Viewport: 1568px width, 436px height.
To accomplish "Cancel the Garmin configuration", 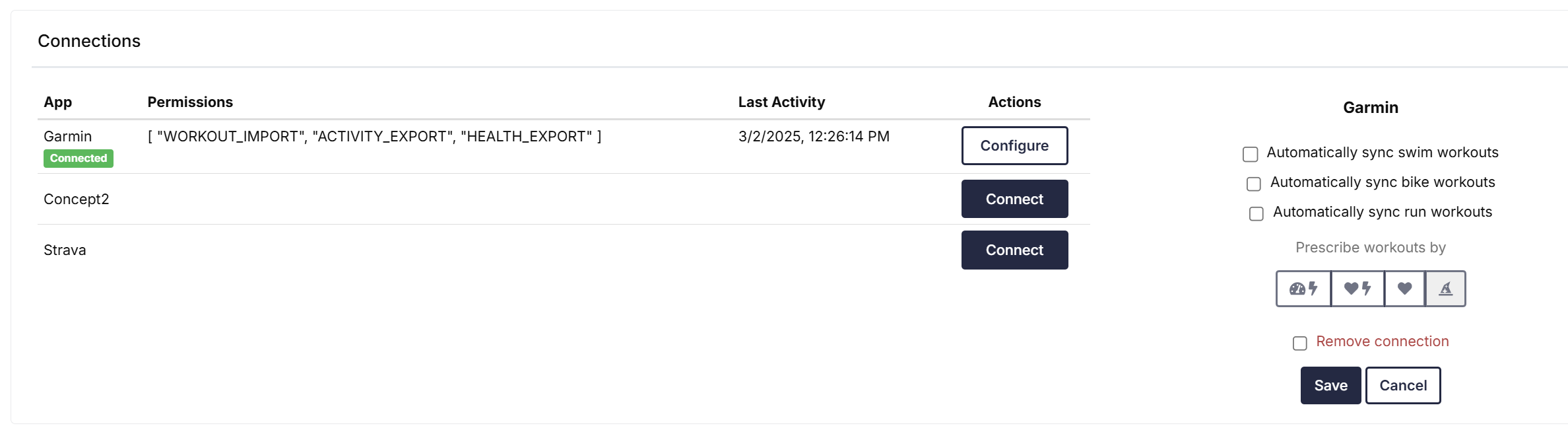I will click(x=1403, y=385).
